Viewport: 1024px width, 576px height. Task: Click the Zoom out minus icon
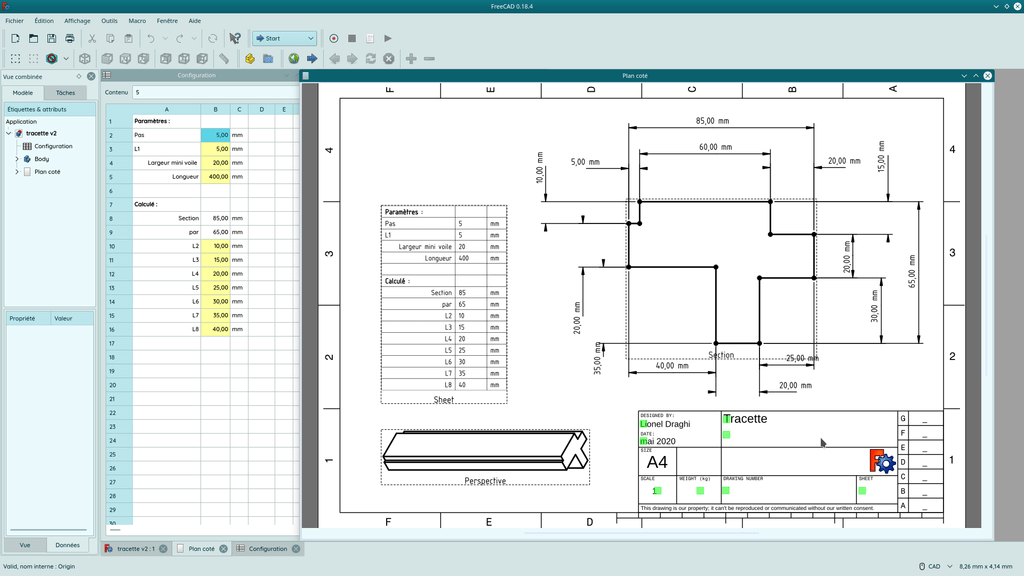[429, 59]
